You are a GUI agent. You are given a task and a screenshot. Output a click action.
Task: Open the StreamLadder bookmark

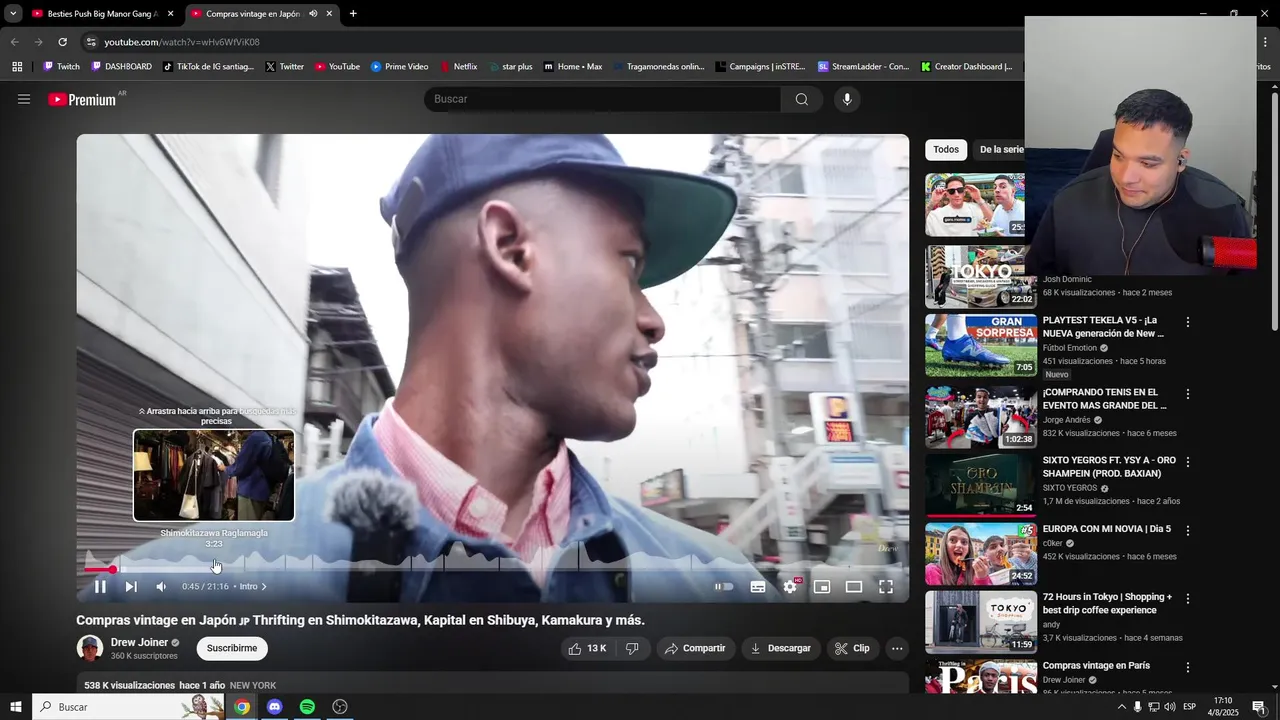[x=863, y=67]
